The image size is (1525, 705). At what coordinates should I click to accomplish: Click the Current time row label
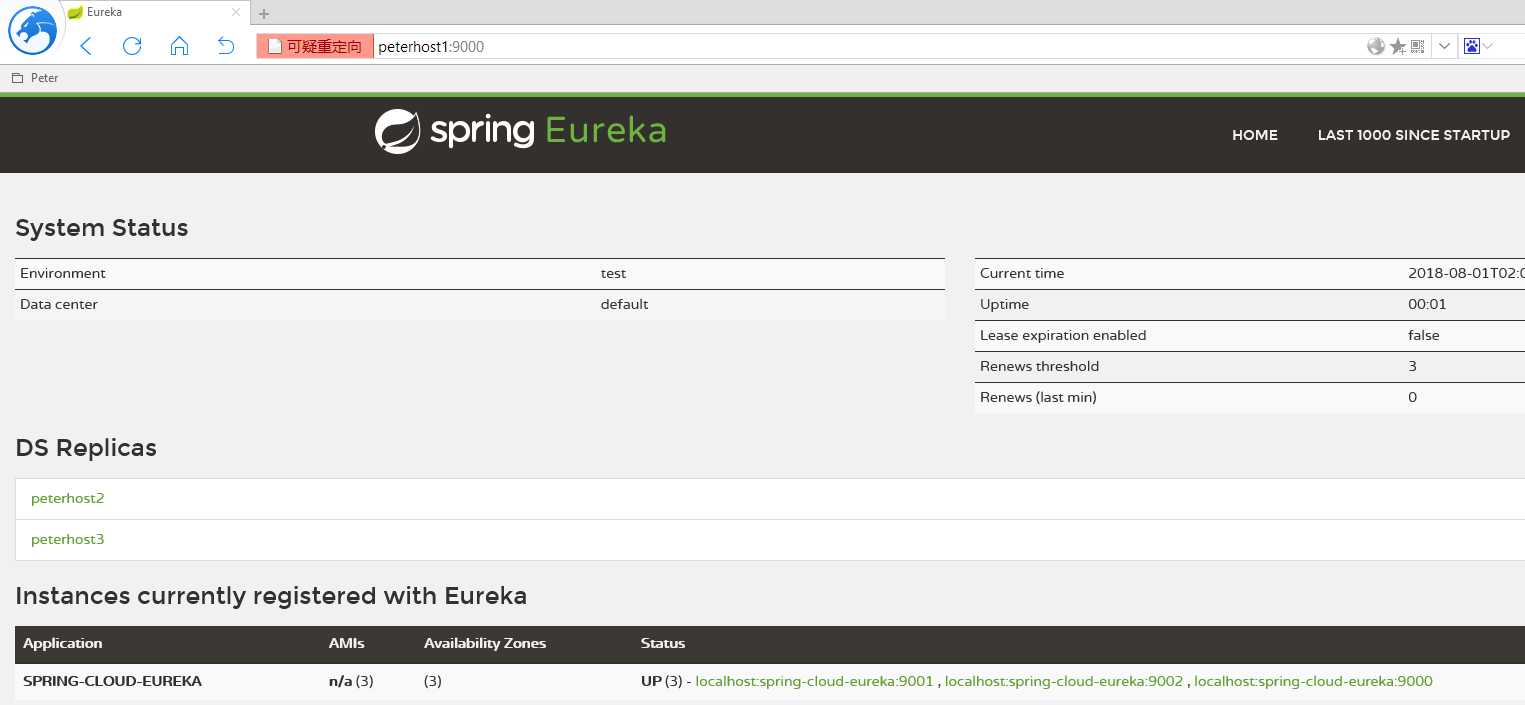(x=1022, y=273)
